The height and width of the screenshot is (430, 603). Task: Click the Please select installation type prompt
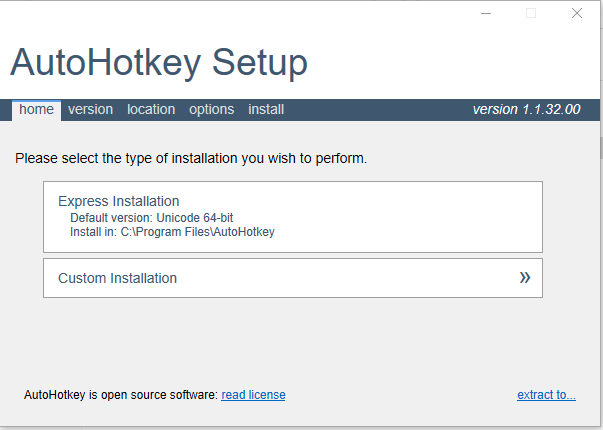(191, 158)
